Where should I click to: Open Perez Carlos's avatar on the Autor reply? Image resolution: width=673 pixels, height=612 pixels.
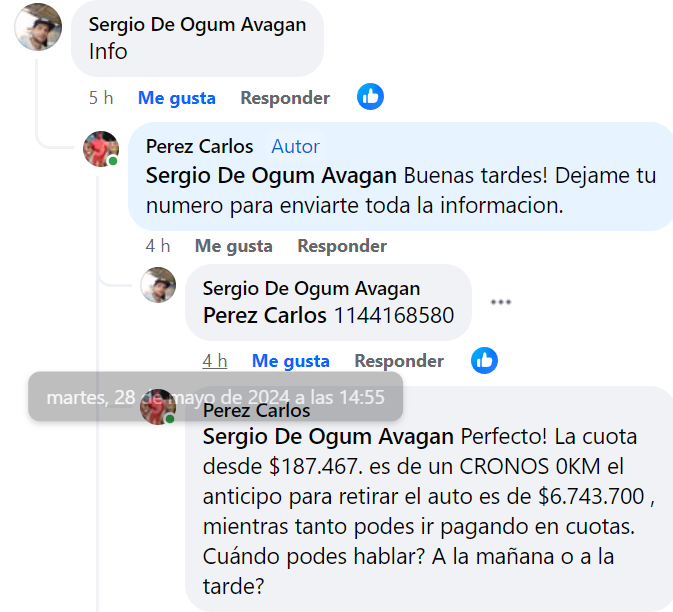[x=101, y=149]
